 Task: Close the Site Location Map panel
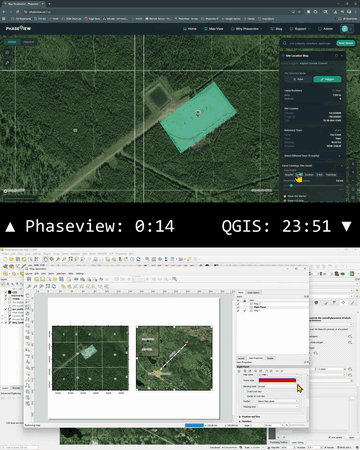[x=342, y=56]
